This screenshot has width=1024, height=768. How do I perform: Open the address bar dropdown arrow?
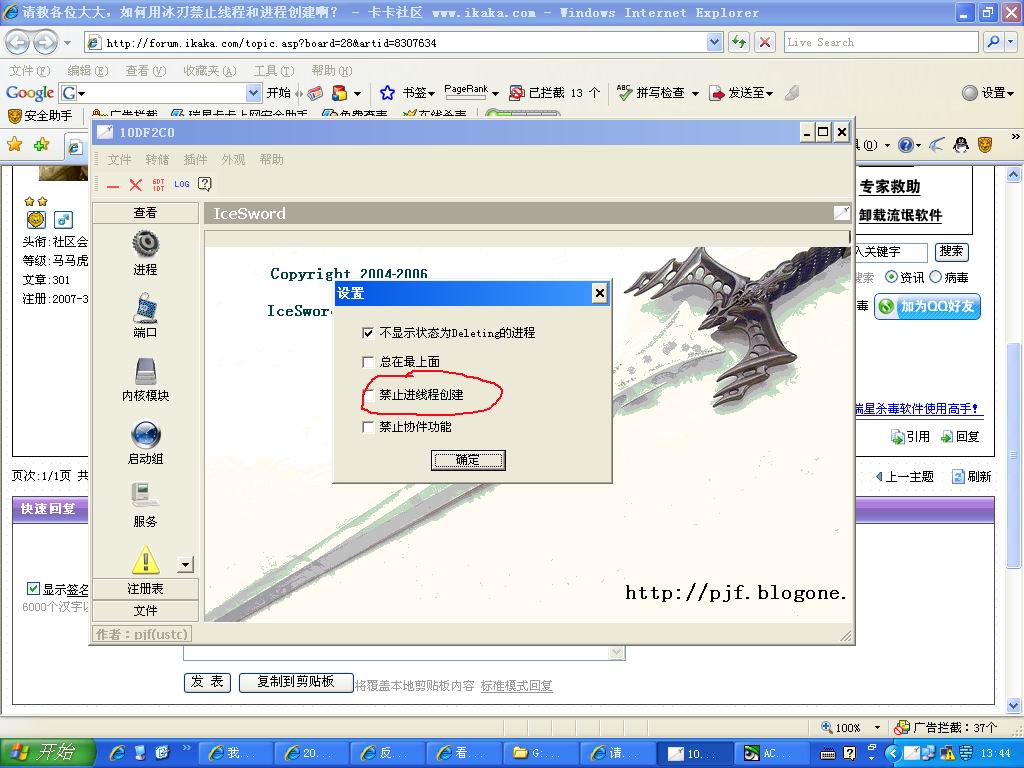coord(715,42)
